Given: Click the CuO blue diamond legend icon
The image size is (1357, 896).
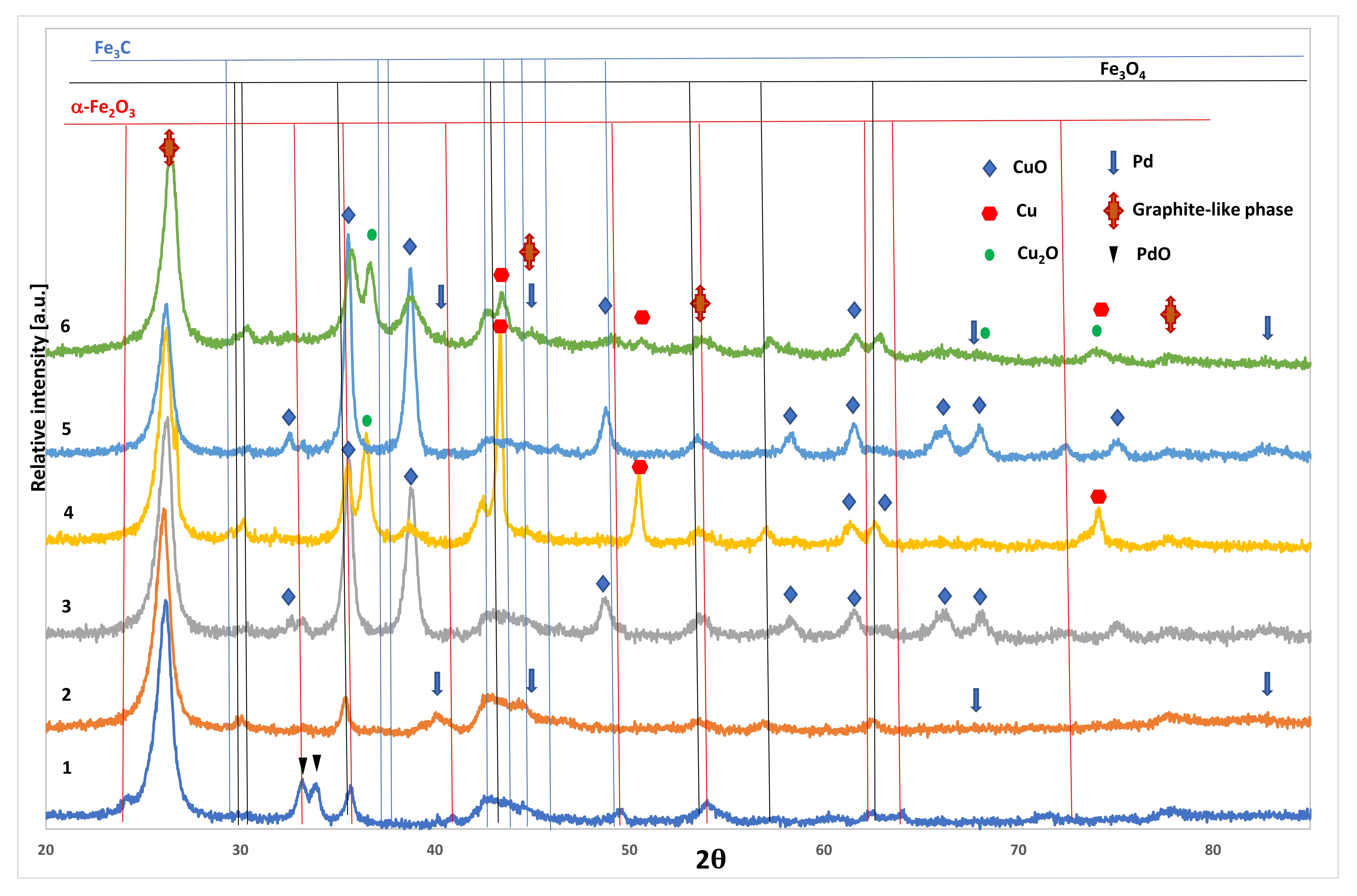Looking at the screenshot, I should point(989,168).
